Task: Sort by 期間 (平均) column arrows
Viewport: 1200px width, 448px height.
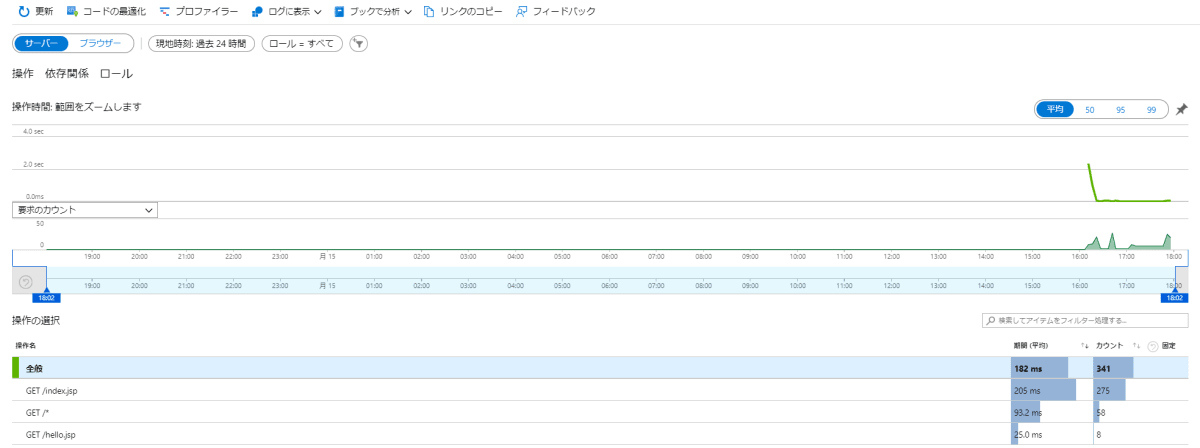Action: pos(1084,345)
